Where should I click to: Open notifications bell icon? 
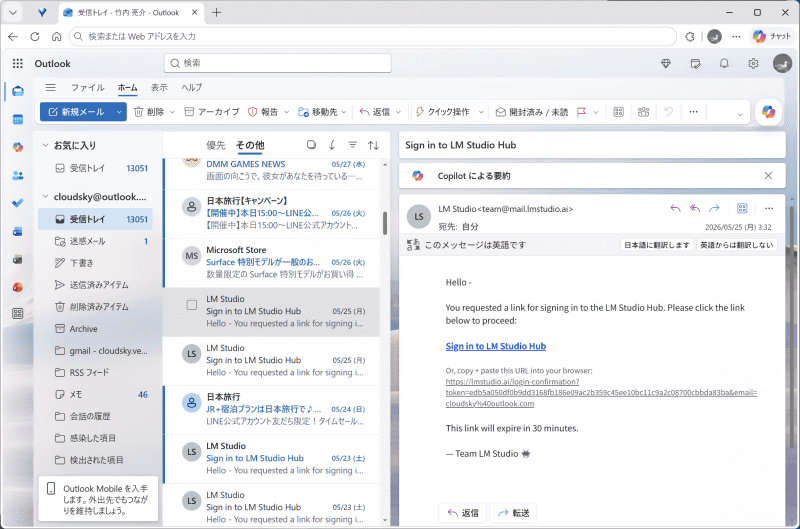[x=724, y=64]
